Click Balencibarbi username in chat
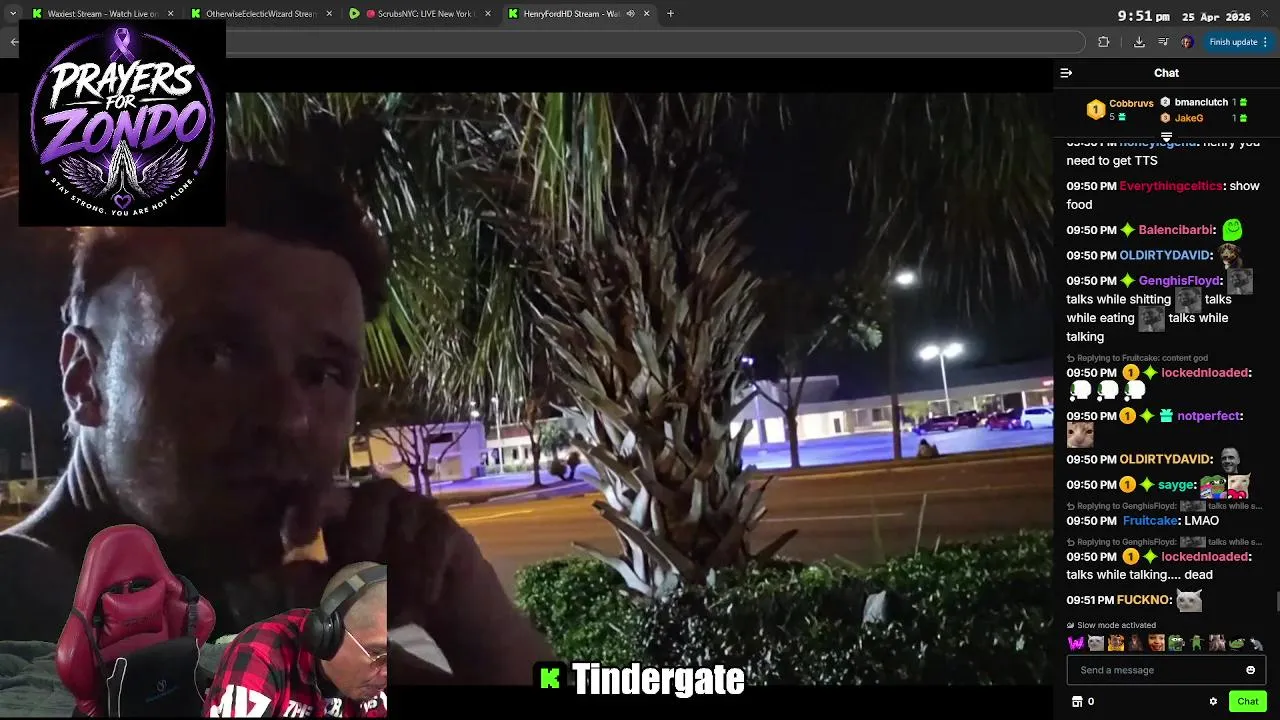 [1176, 230]
